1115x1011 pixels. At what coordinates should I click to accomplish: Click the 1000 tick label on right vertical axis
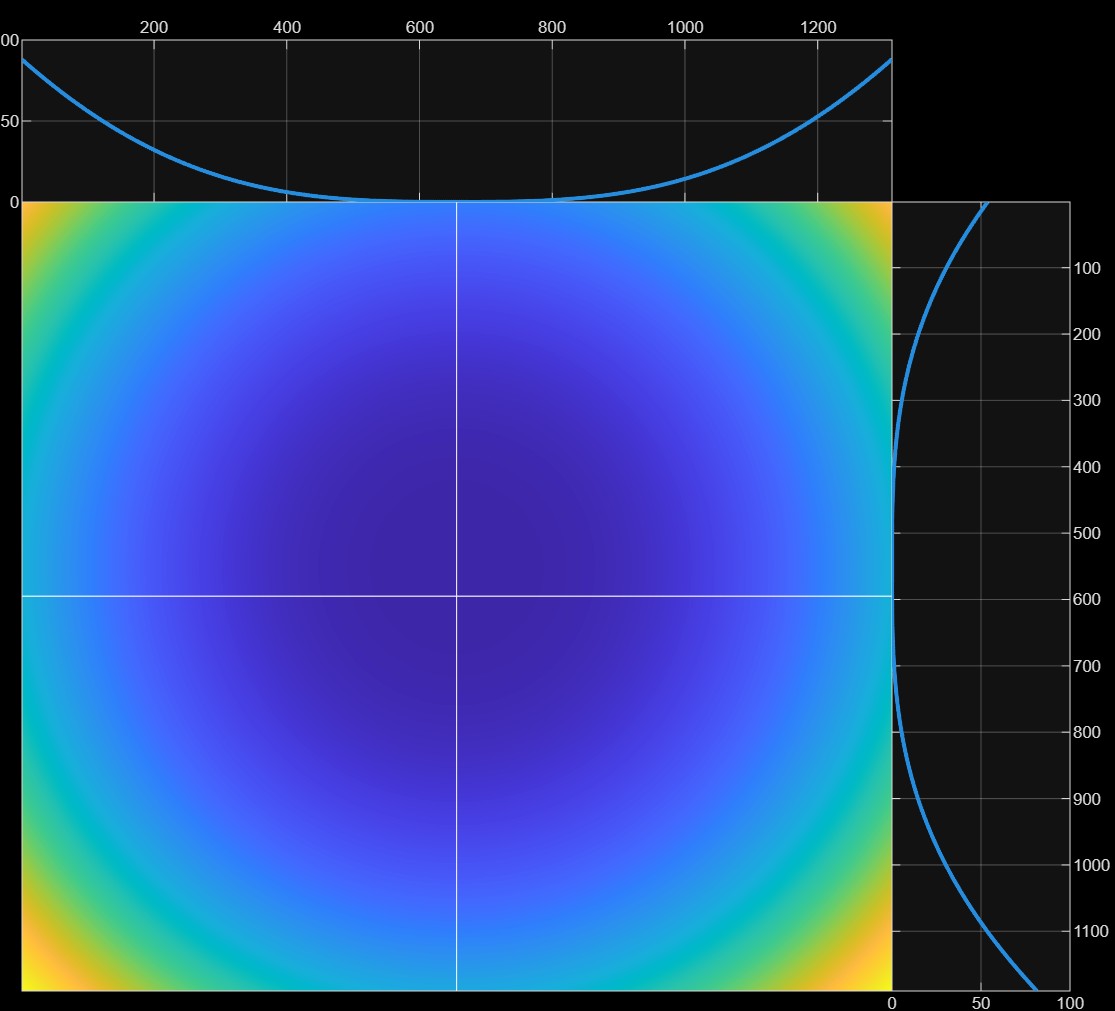pos(1092,865)
